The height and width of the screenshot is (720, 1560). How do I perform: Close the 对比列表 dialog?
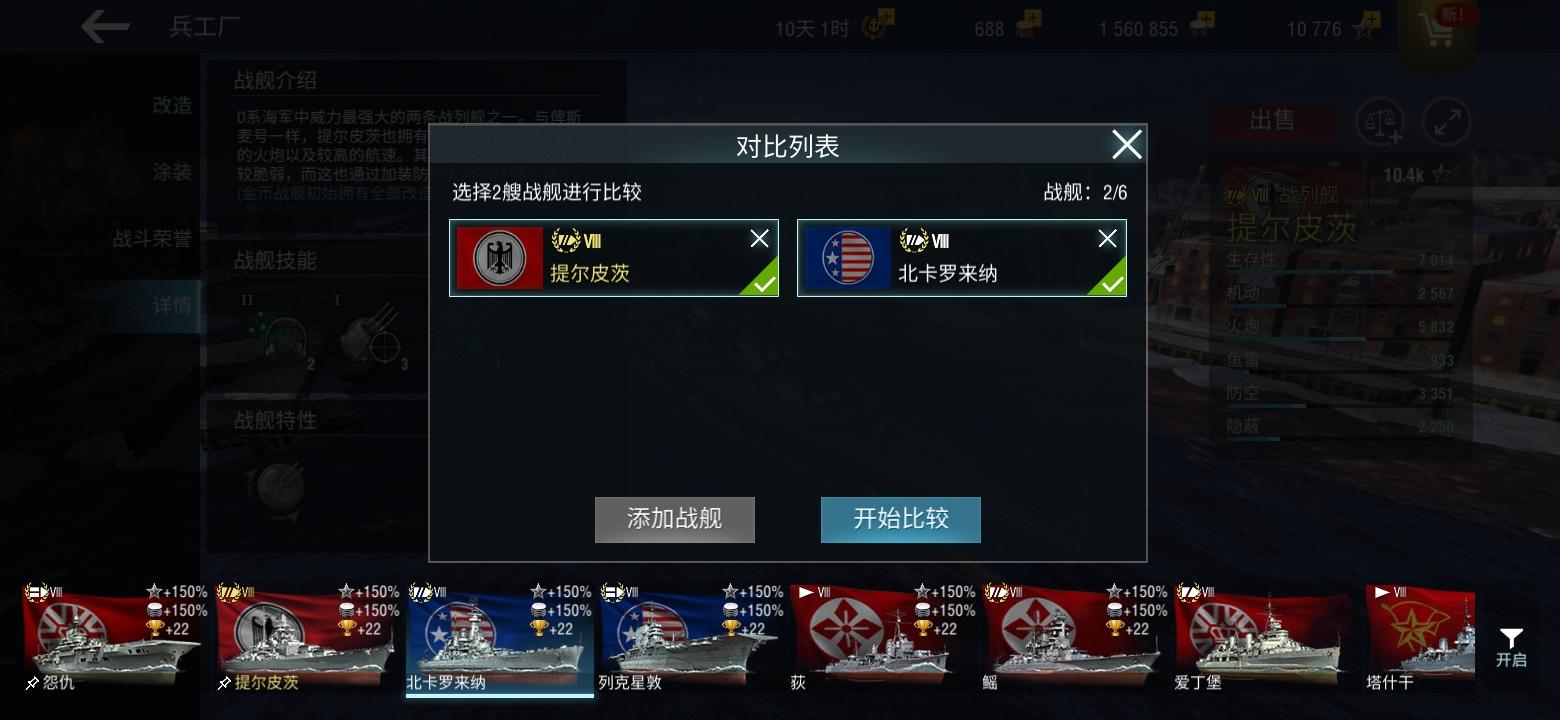click(x=1126, y=145)
